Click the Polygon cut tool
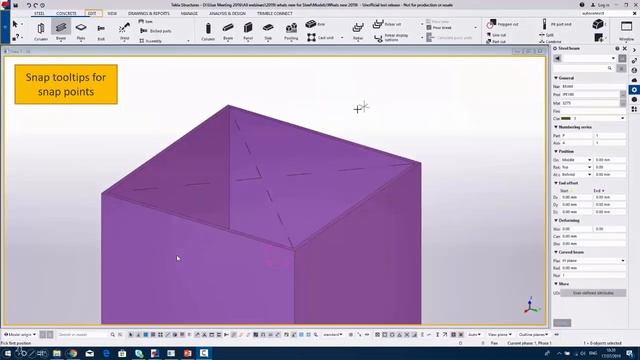The image size is (640, 360). coord(502,24)
